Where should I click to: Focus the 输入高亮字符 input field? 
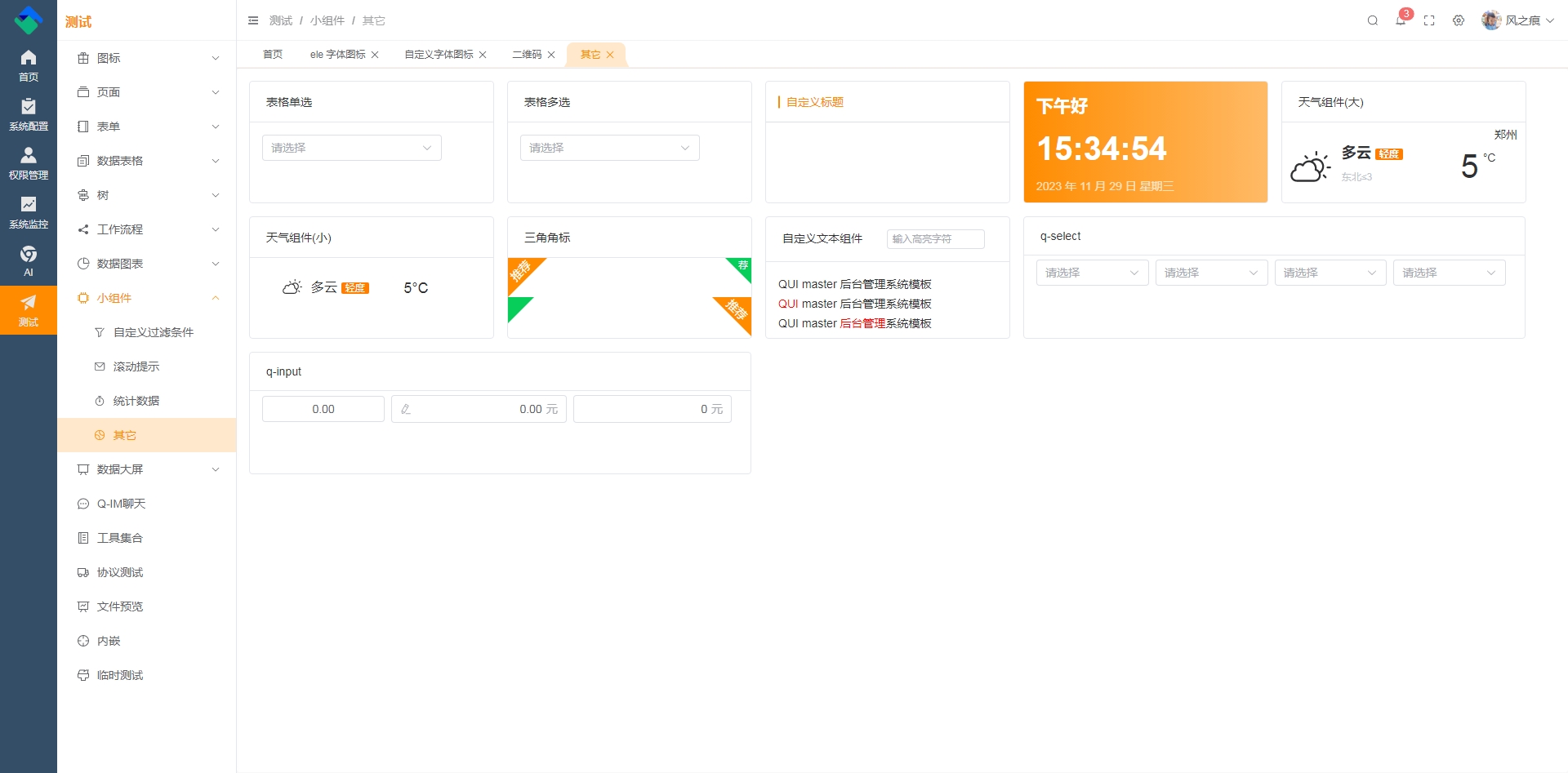[936, 238]
